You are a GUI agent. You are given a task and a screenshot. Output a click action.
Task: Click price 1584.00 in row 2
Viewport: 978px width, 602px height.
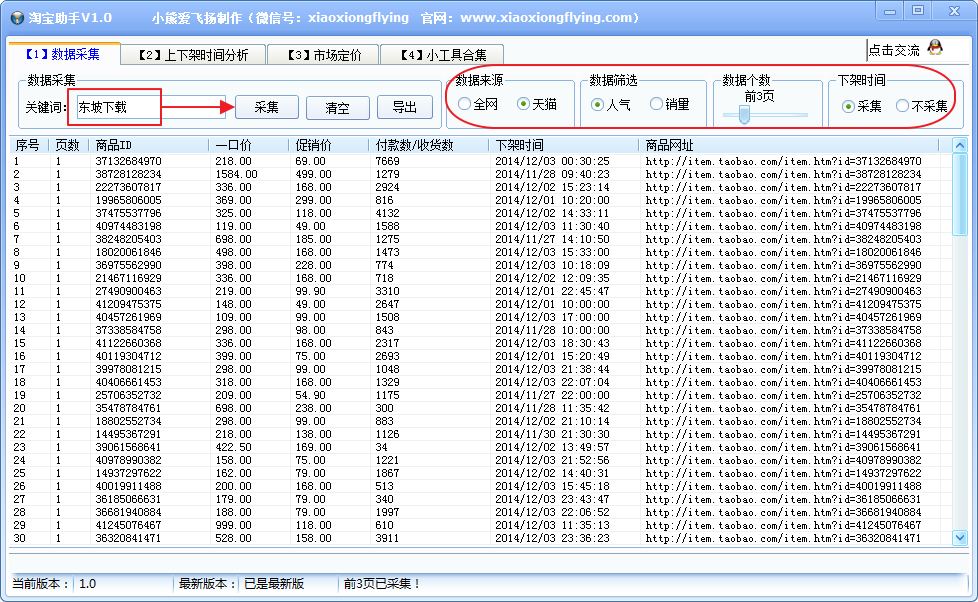click(x=236, y=175)
